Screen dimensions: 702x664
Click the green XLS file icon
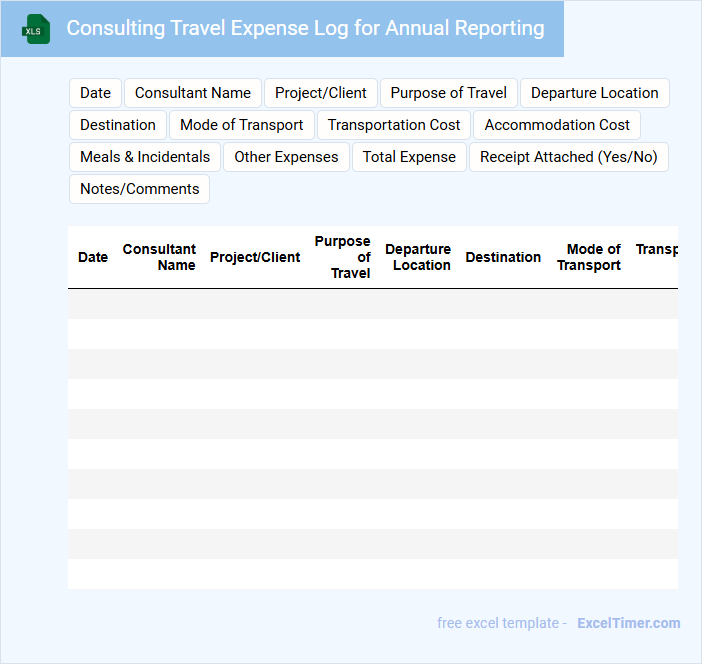point(35,29)
